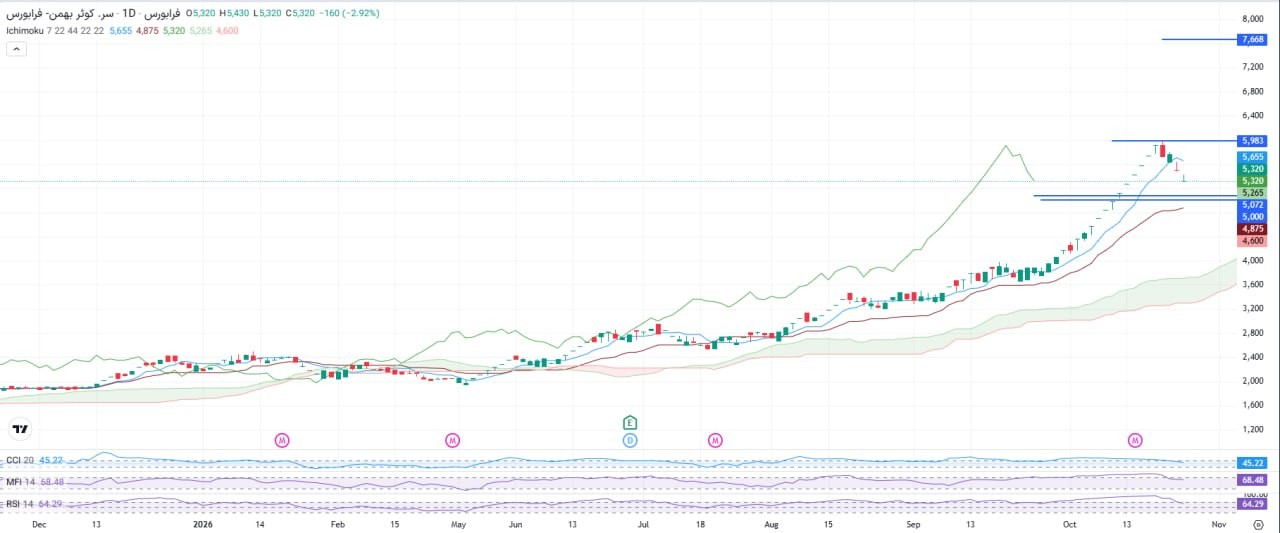Click the 8,000 level on the price axis
Image resolution: width=1280 pixels, height=533 pixels.
click(1252, 19)
